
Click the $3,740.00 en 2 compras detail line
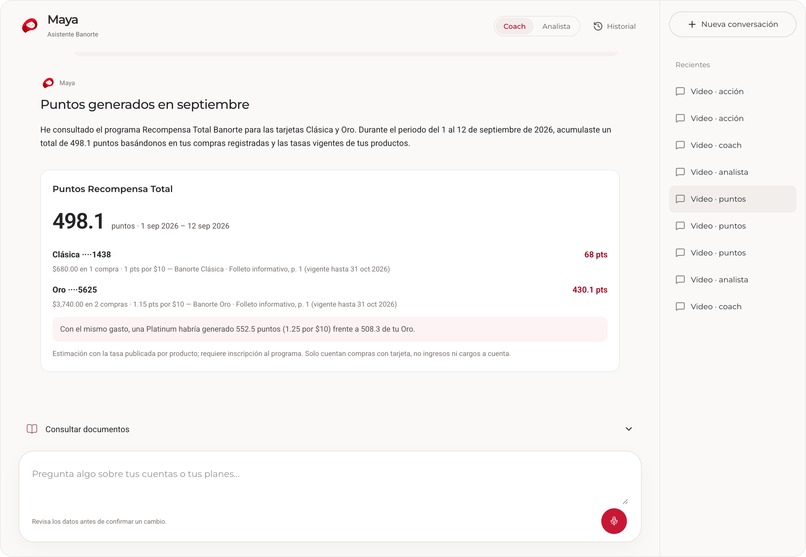225,304
